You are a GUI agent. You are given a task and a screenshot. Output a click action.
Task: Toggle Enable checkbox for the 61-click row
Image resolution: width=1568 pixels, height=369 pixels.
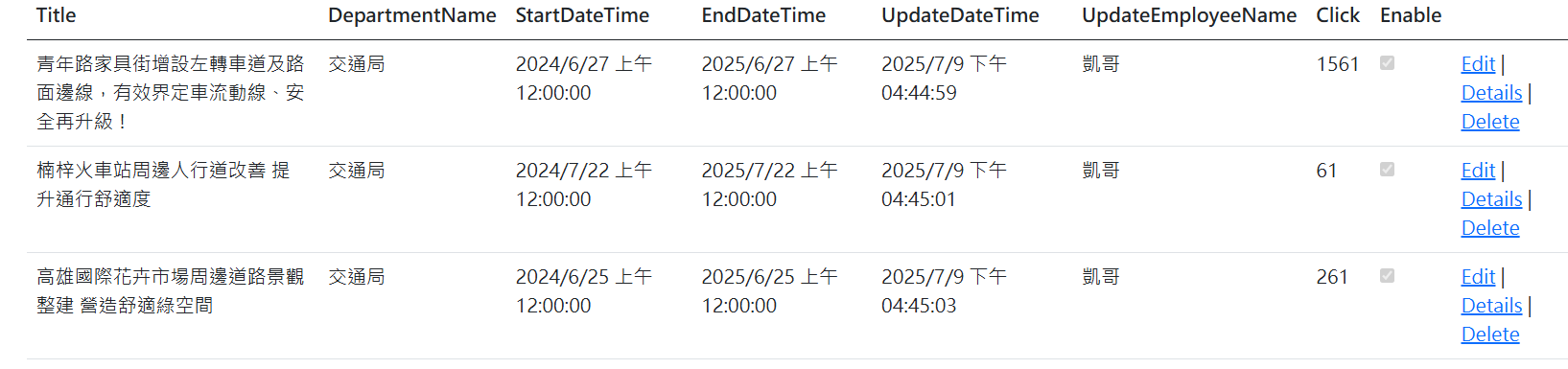(x=1387, y=170)
